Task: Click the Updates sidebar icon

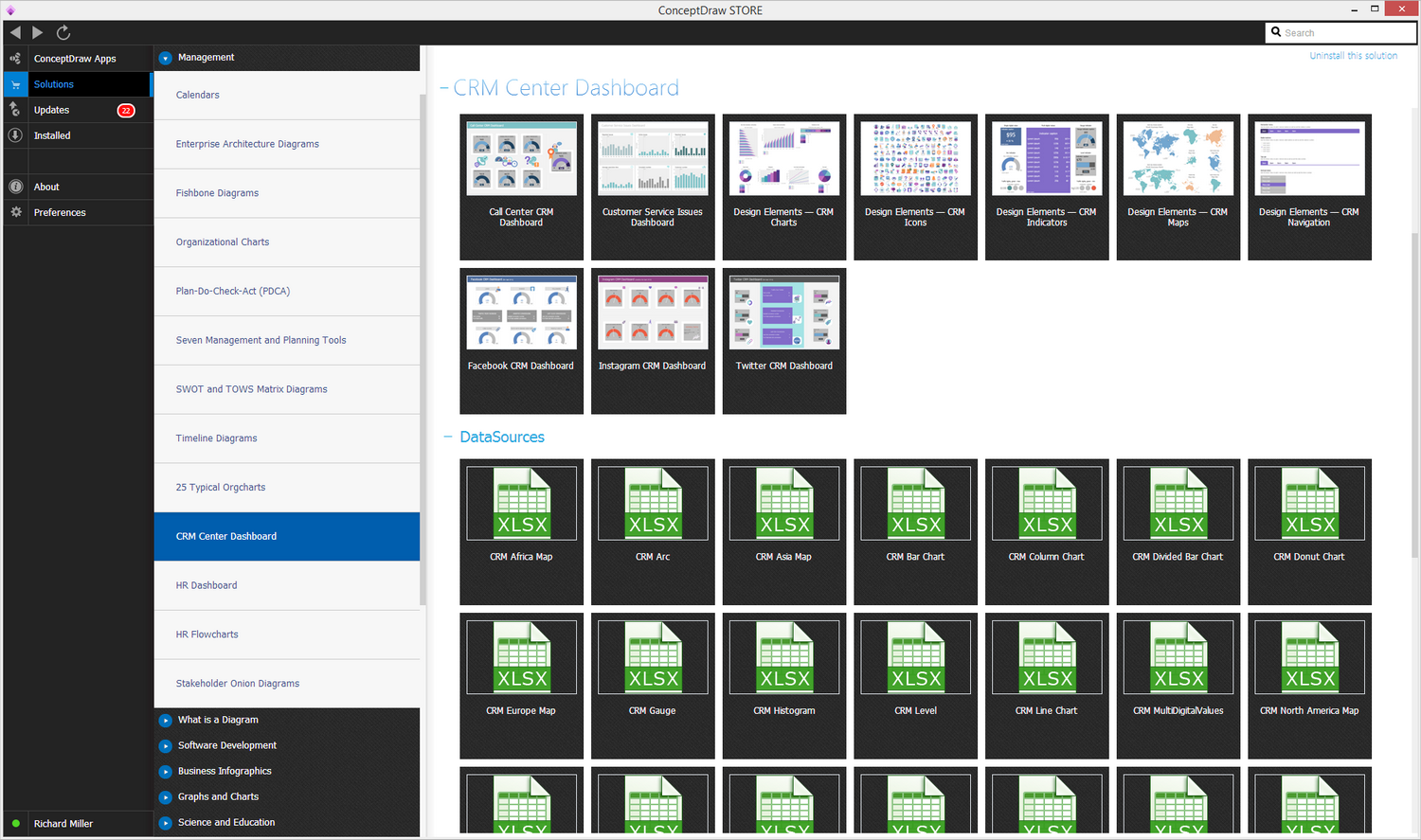Action: (15, 110)
